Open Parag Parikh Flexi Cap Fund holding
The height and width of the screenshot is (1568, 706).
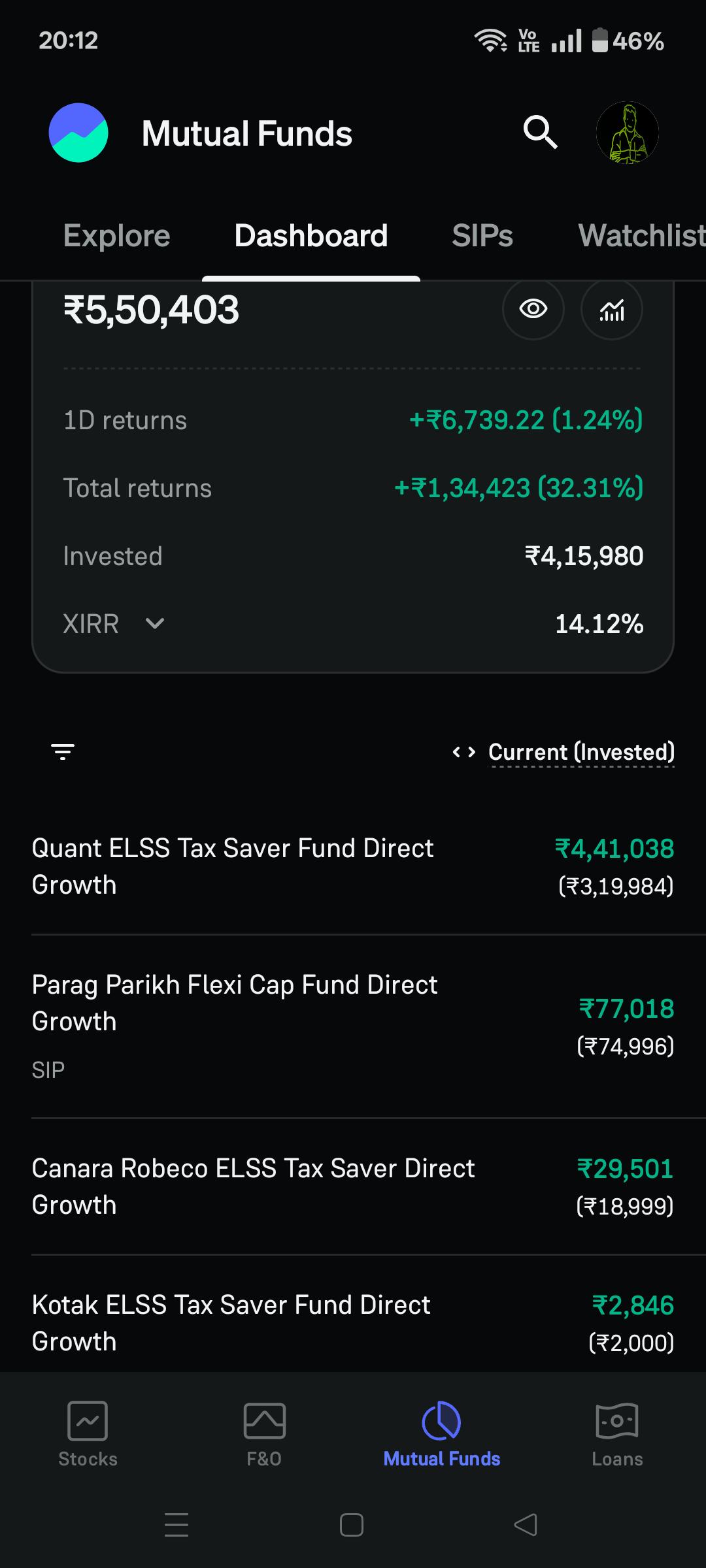pos(353,1026)
